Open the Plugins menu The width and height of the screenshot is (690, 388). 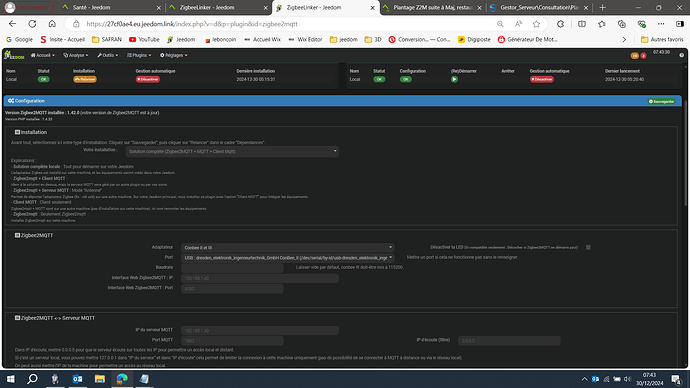click(139, 55)
